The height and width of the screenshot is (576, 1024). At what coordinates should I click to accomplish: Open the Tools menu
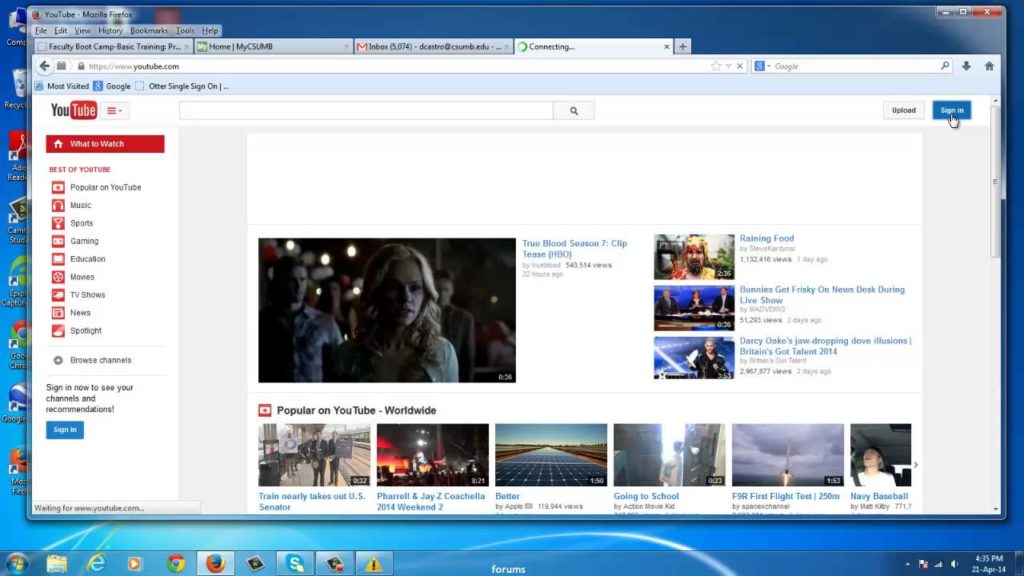pyautogui.click(x=185, y=31)
